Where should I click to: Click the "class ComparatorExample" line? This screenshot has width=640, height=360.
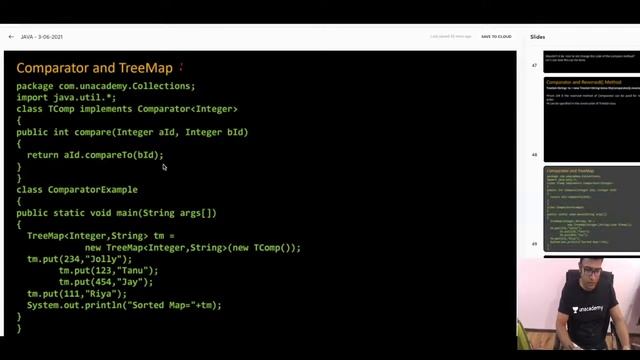click(77, 190)
